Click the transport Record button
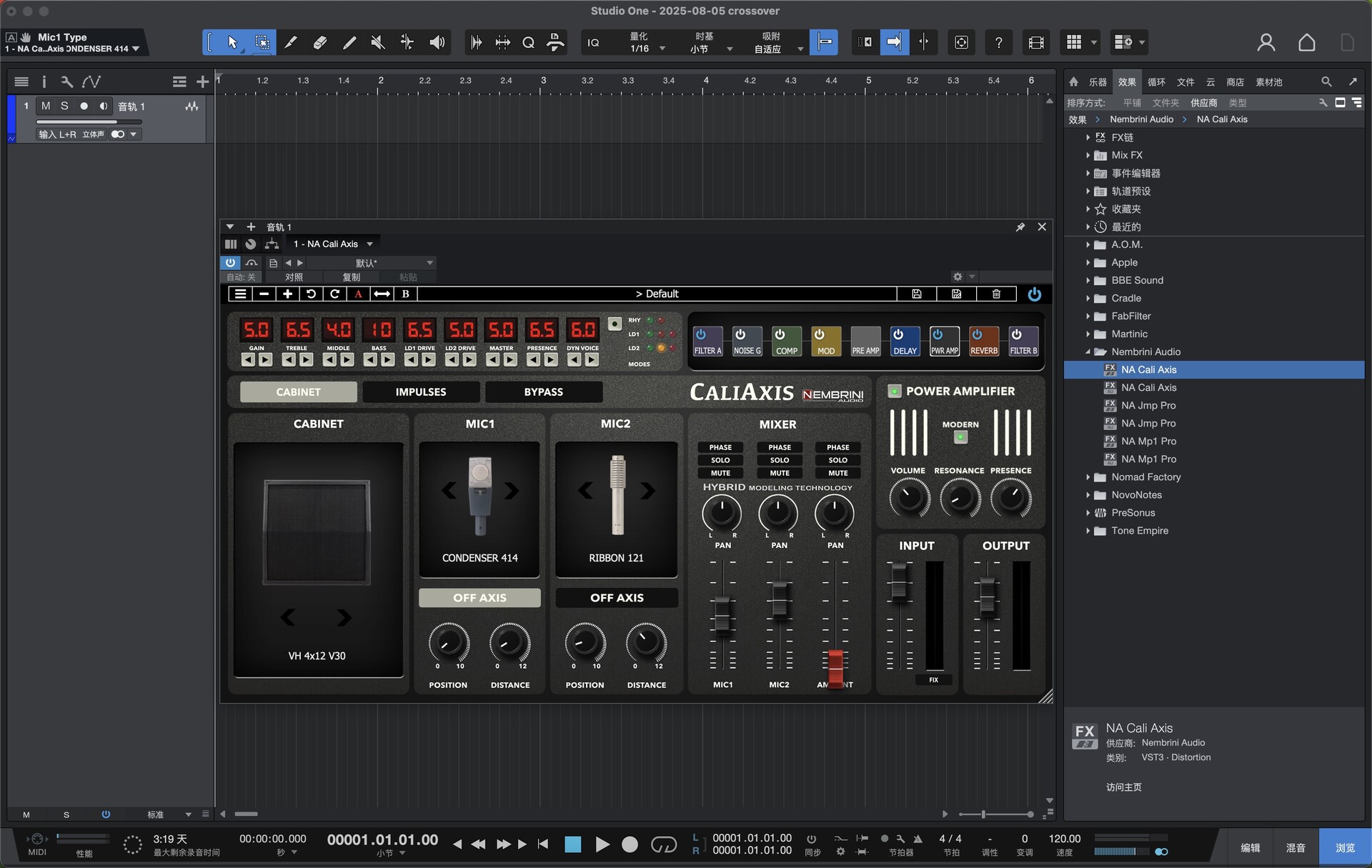The image size is (1372, 868). pos(630,844)
